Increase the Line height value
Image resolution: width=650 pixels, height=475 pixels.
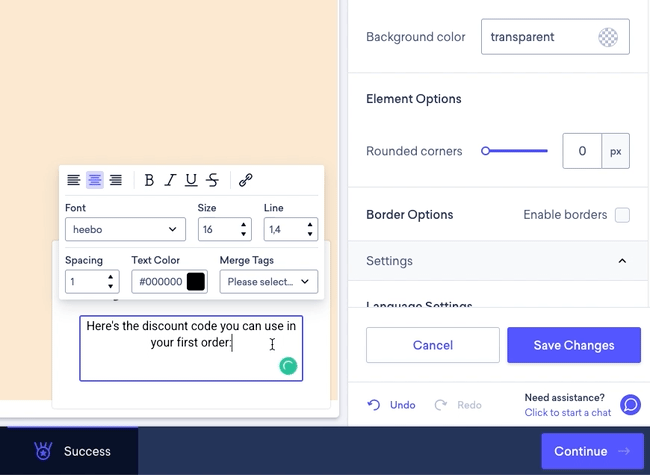click(310, 225)
